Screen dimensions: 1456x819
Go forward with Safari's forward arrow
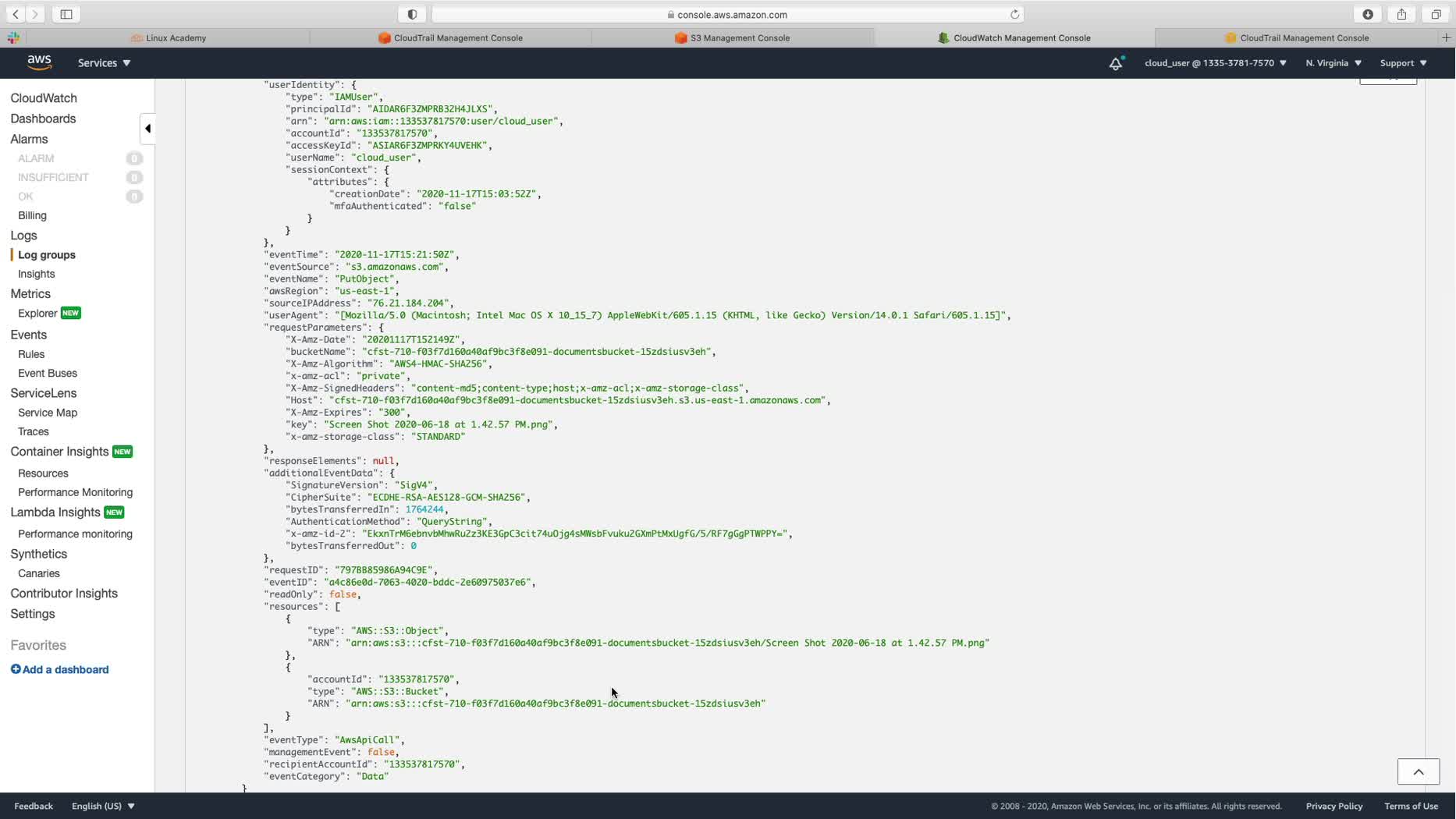pos(34,14)
